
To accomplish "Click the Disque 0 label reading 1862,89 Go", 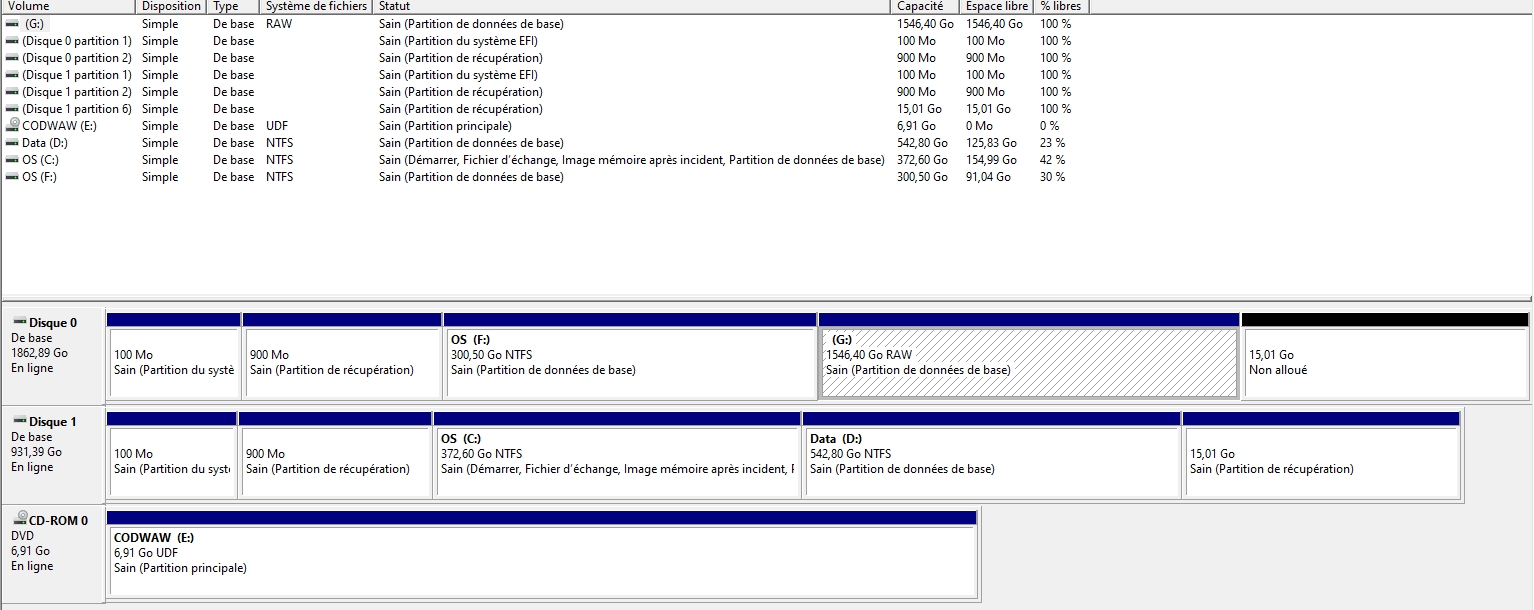I will pyautogui.click(x=40, y=353).
